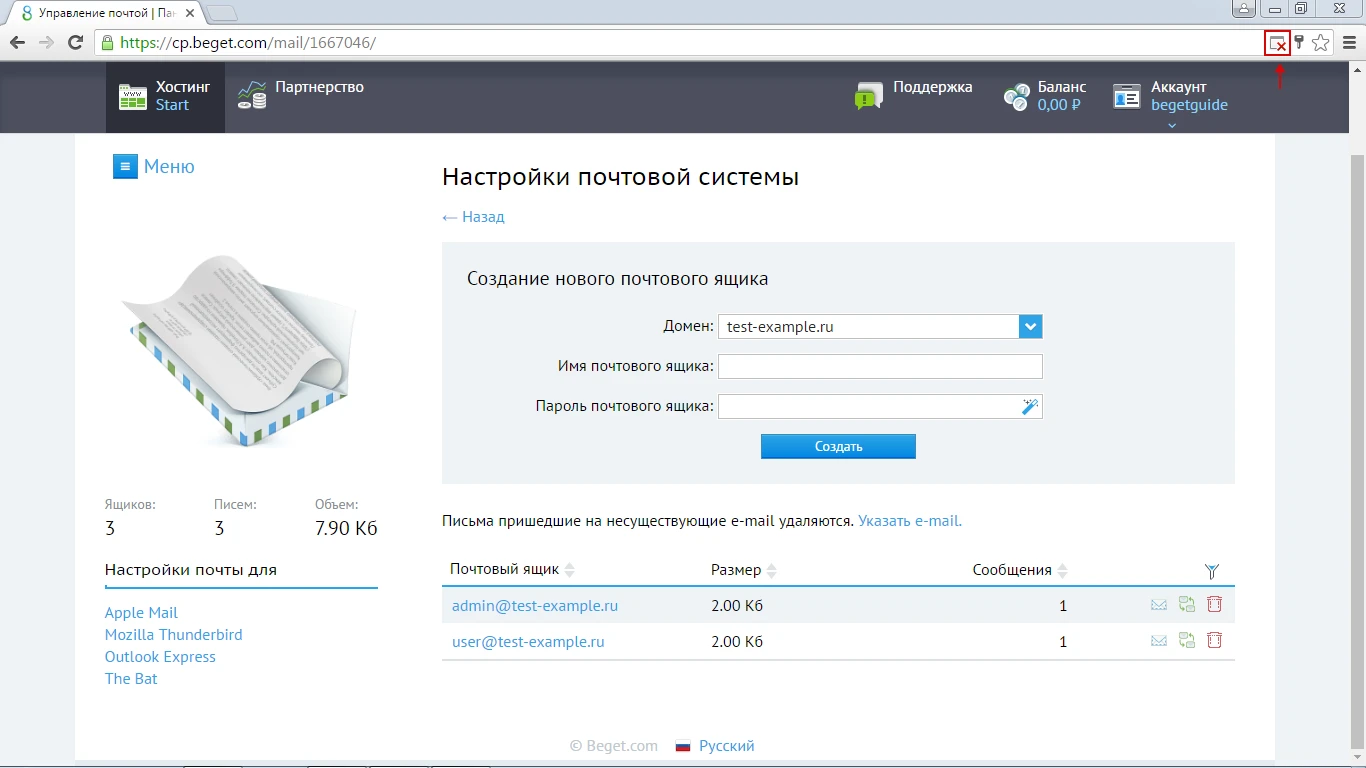Screen dimensions: 1366x768
Task: Open the blue Меню sidebar icon
Action: (125, 166)
